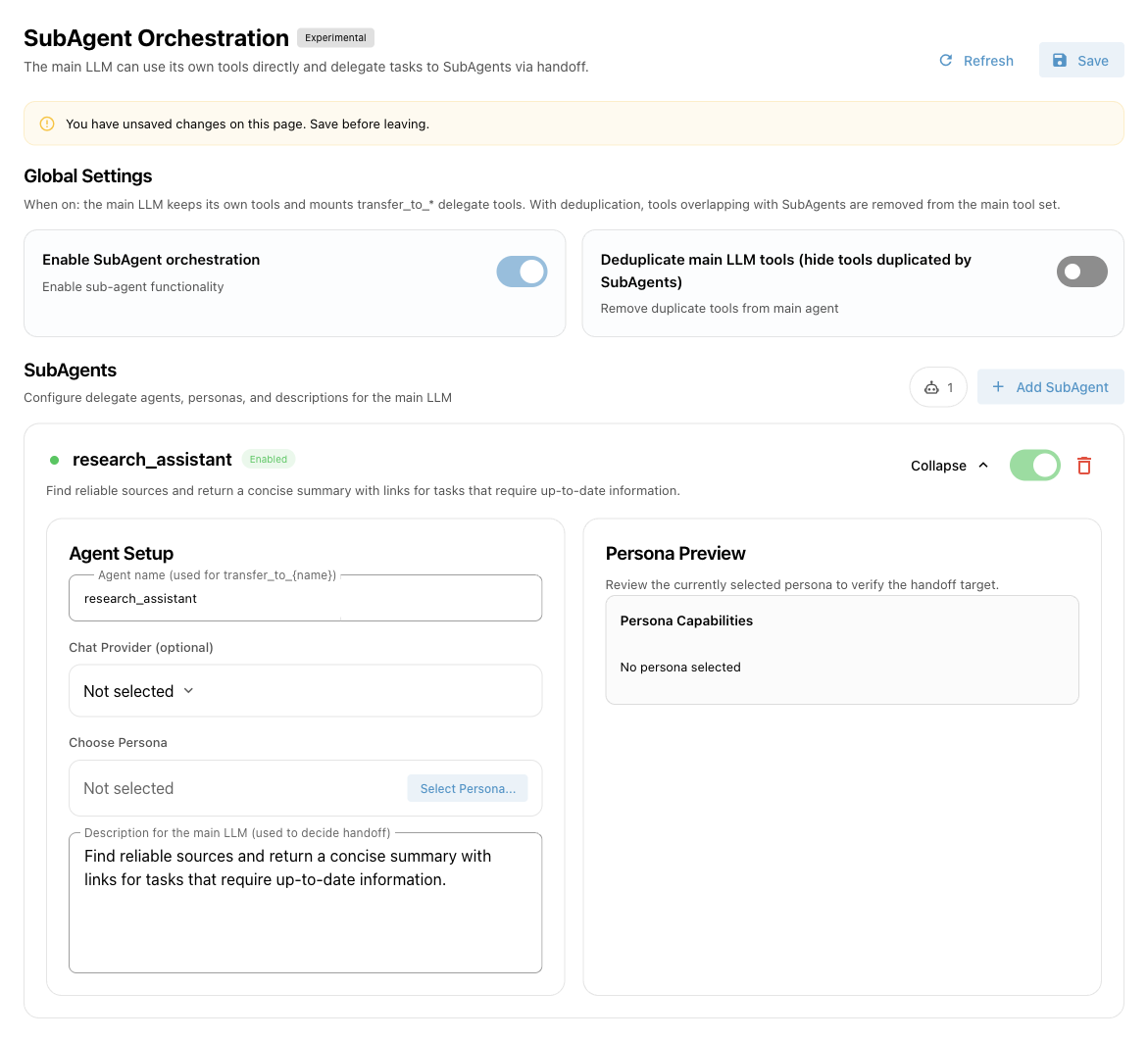1148x1041 pixels.
Task: Click the SubAgent count robot badge
Action: (938, 387)
